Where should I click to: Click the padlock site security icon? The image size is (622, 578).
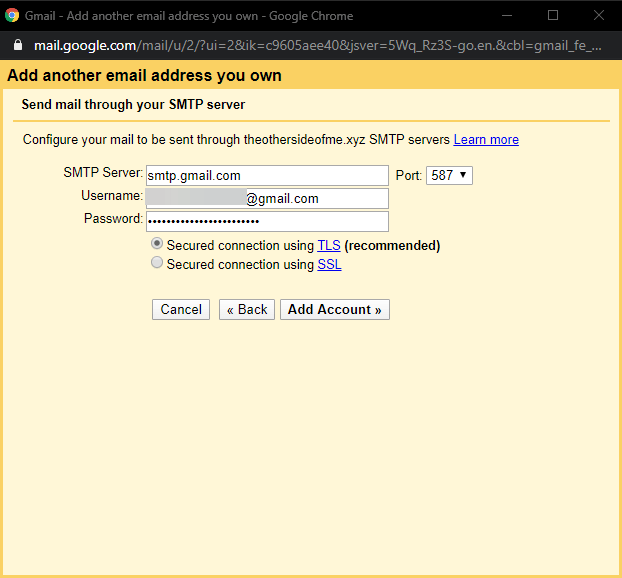pos(18,45)
